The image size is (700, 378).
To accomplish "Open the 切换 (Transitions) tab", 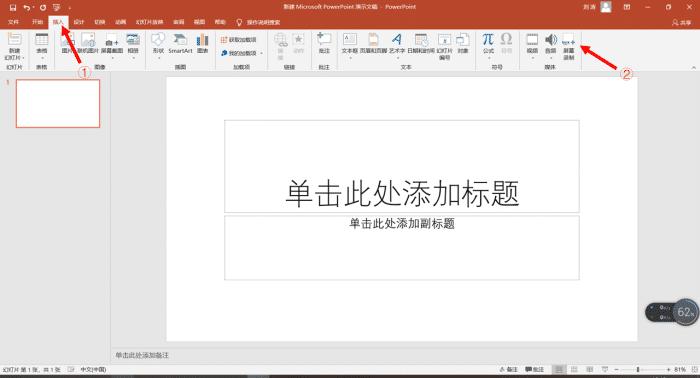I will pyautogui.click(x=100, y=22).
